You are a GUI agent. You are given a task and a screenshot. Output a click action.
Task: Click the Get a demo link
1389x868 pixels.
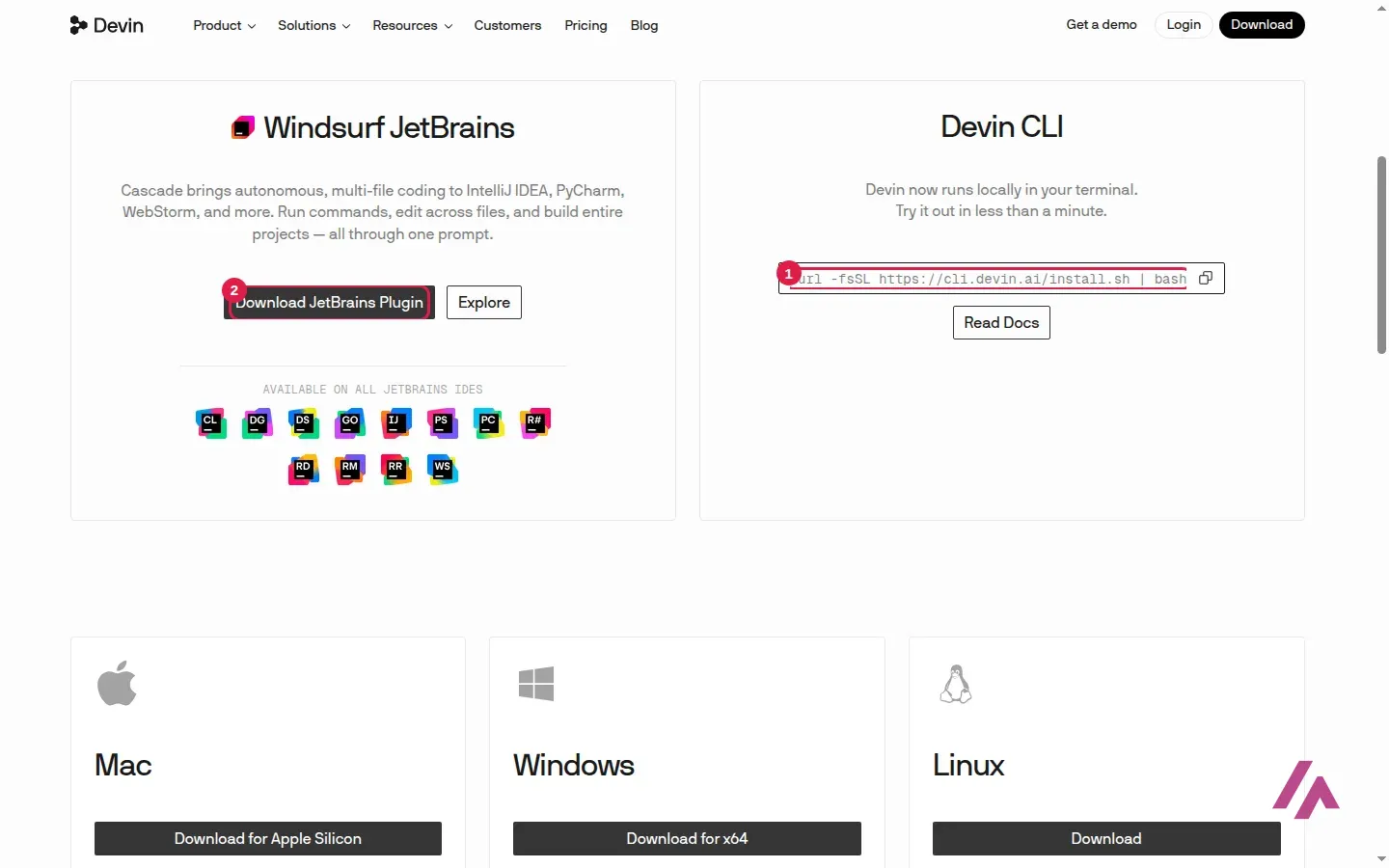tap(1102, 25)
